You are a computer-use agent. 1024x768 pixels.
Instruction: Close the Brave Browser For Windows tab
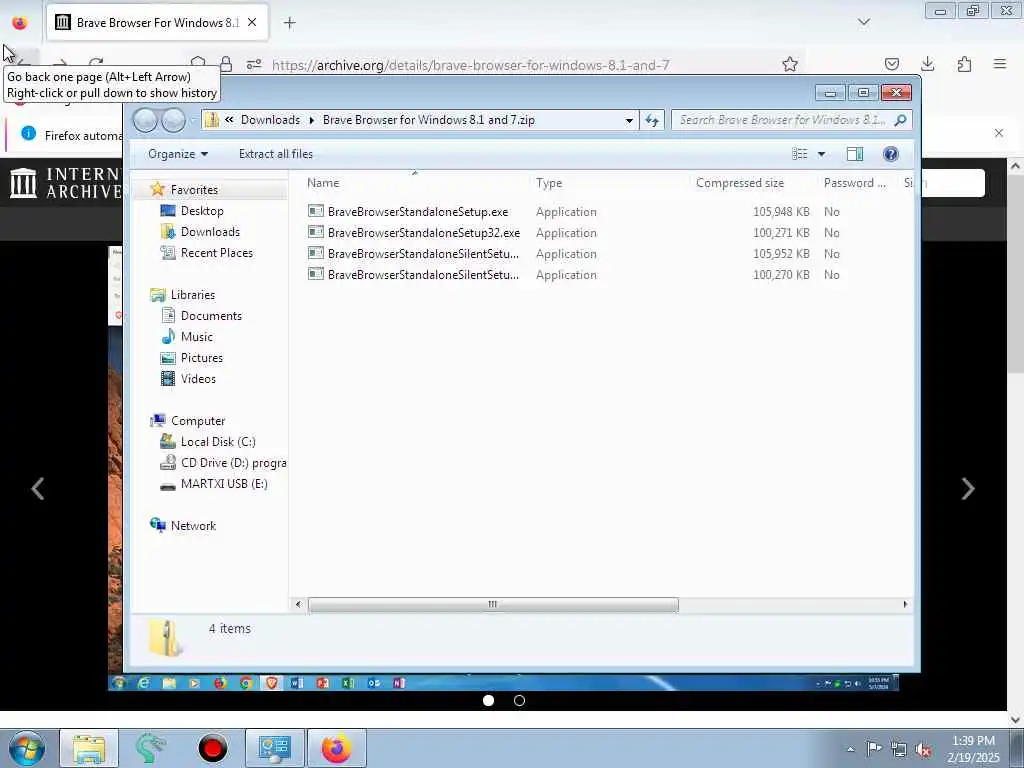click(x=252, y=22)
